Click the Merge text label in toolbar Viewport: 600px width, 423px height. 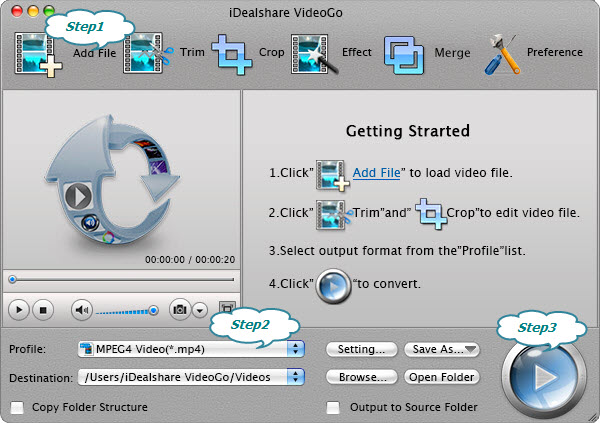[452, 53]
